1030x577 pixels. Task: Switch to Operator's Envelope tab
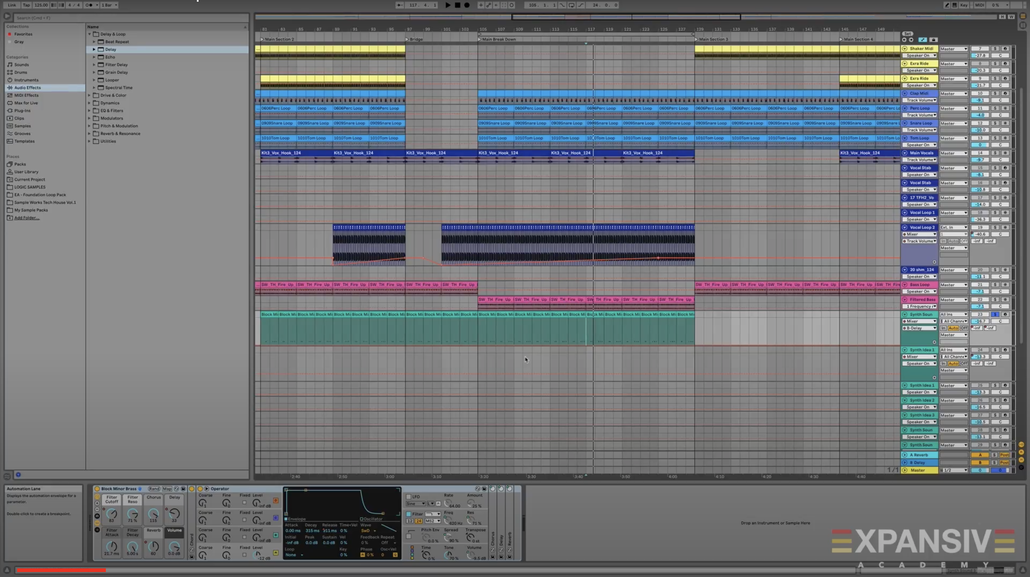point(298,519)
